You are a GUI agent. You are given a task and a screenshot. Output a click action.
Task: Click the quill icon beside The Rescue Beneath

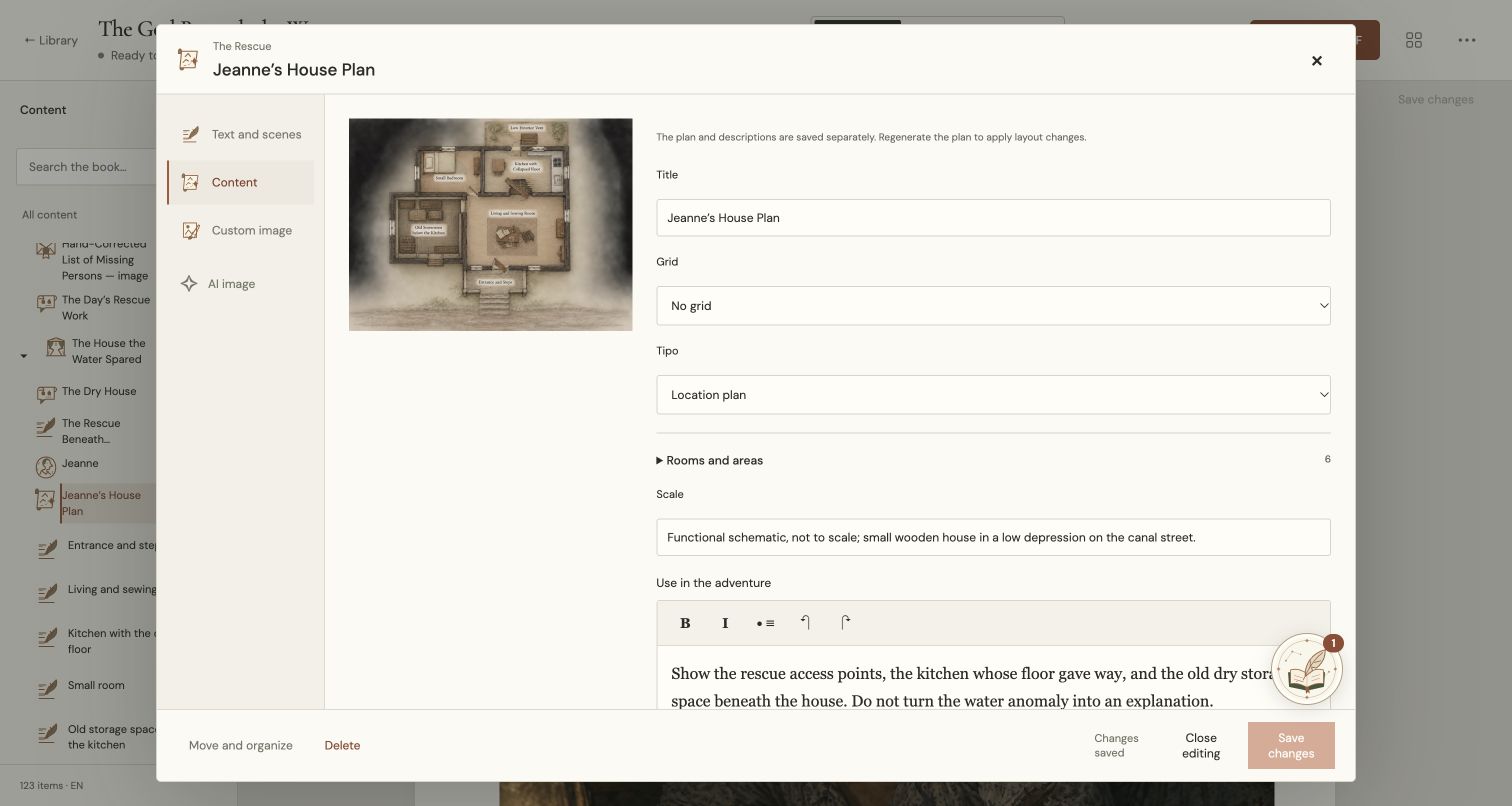[46, 426]
